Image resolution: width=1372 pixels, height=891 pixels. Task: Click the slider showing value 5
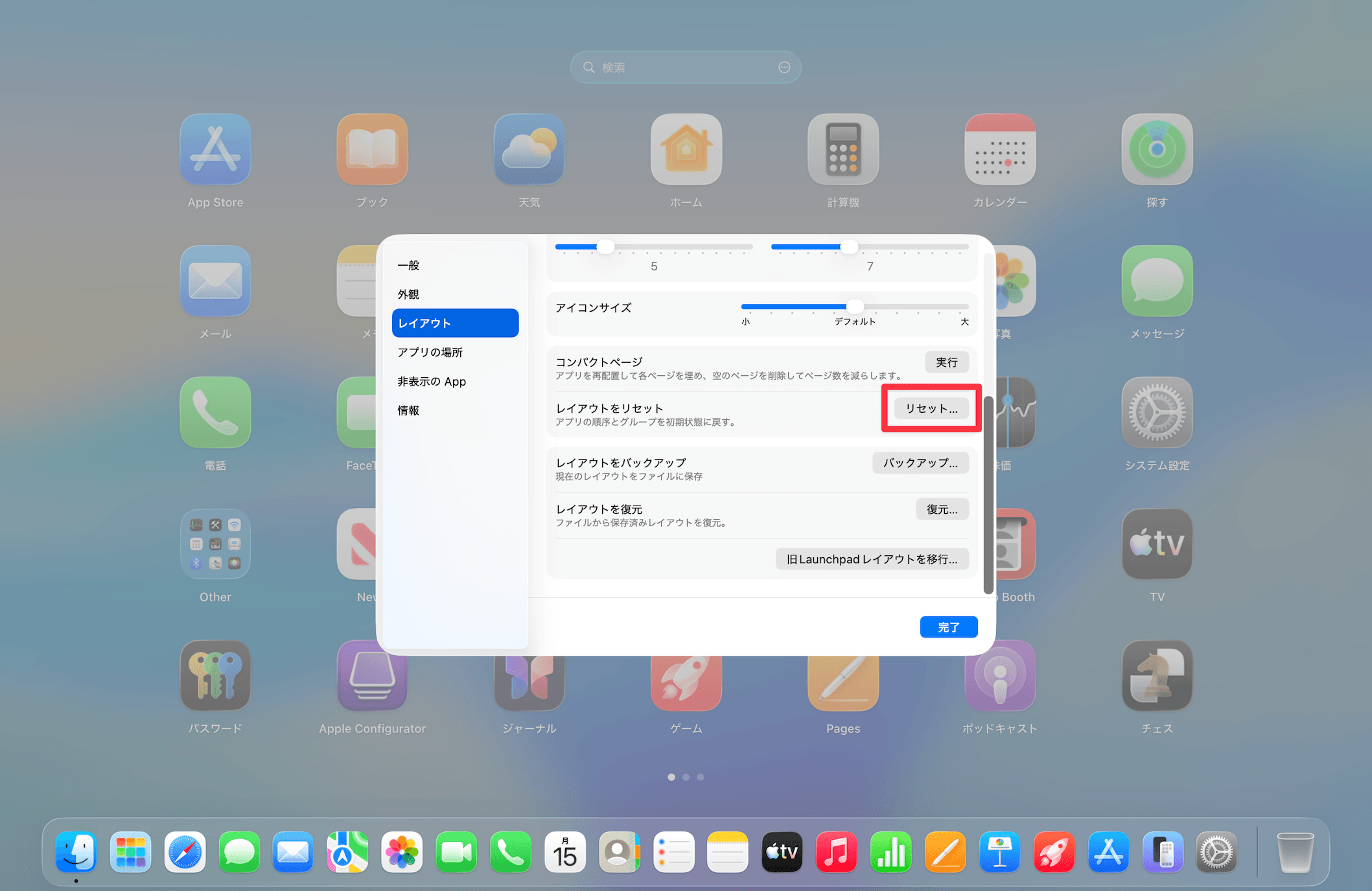(654, 247)
